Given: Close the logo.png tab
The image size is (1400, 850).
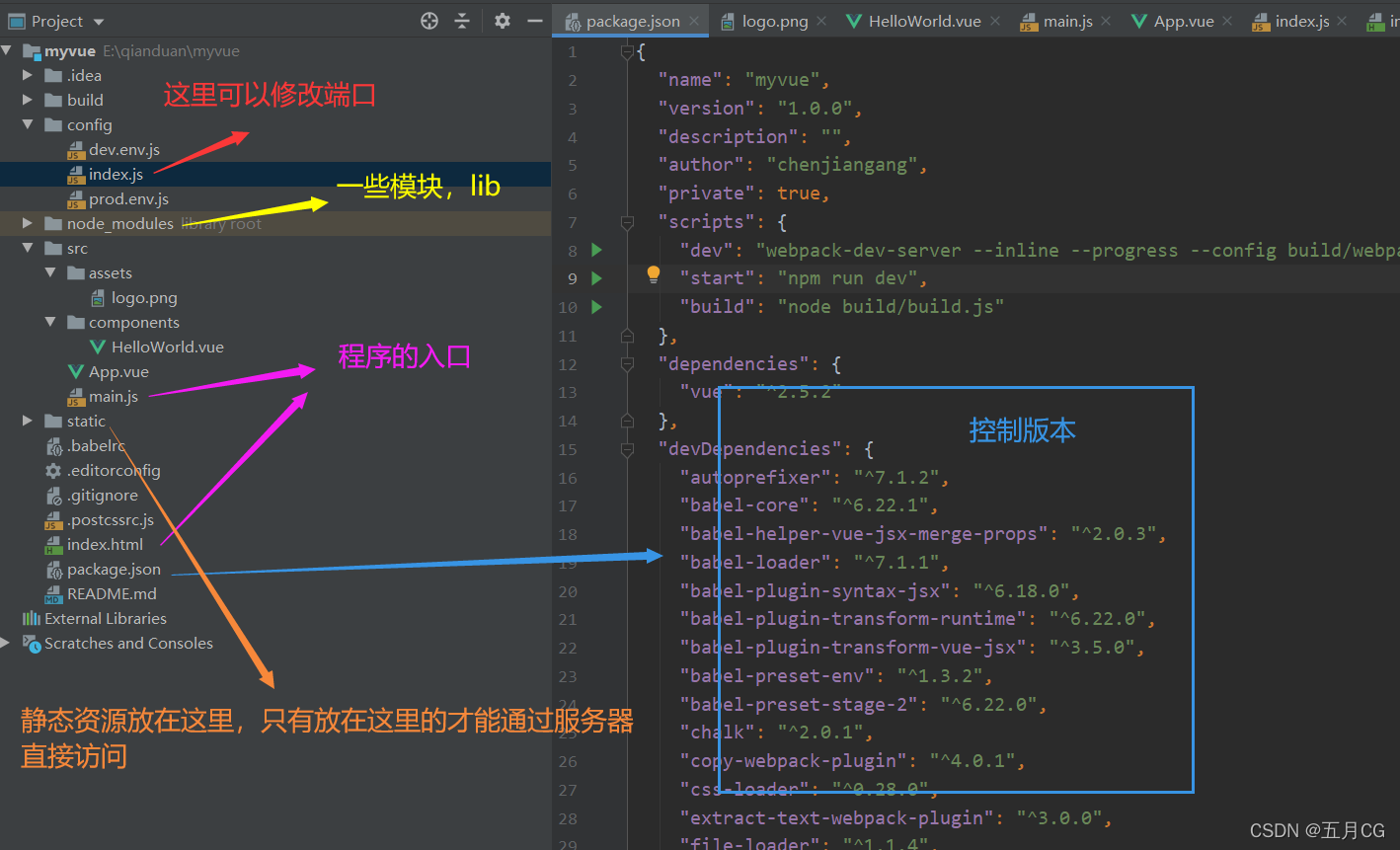Looking at the screenshot, I should pos(821,21).
